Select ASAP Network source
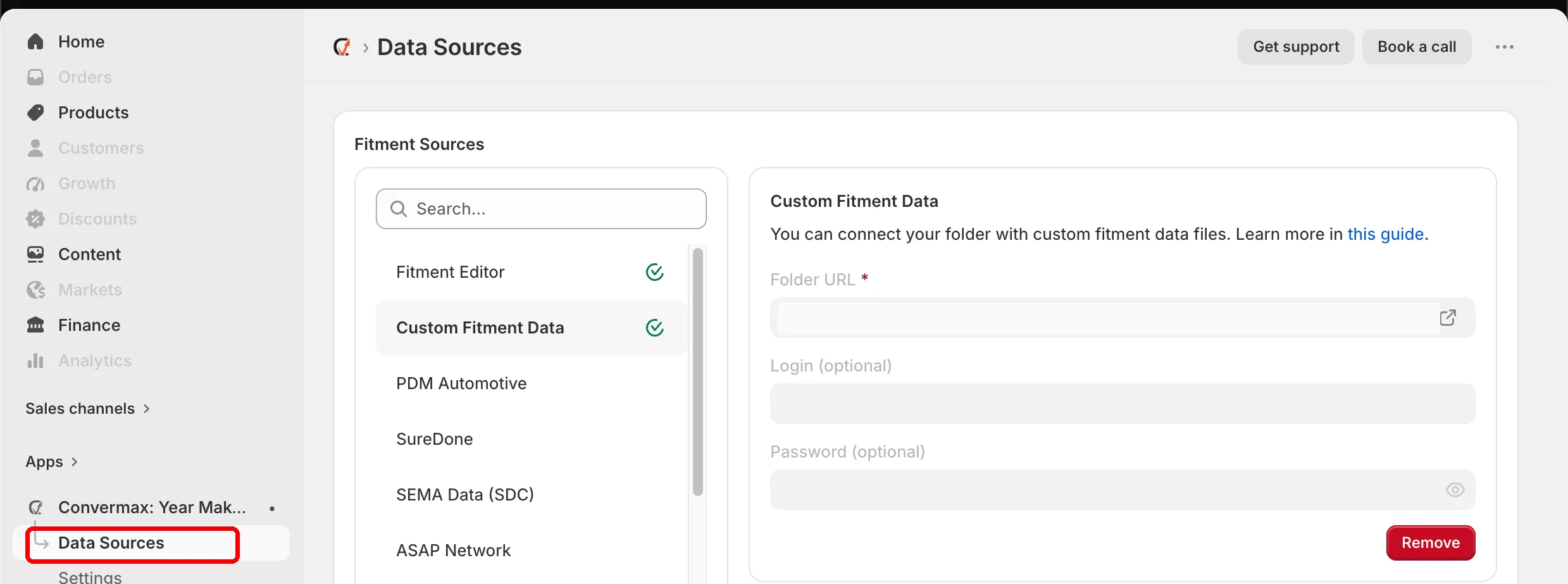 point(532,550)
